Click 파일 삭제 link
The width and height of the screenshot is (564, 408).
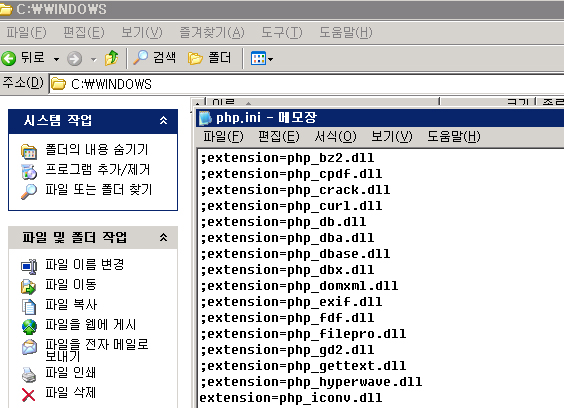click(x=70, y=393)
